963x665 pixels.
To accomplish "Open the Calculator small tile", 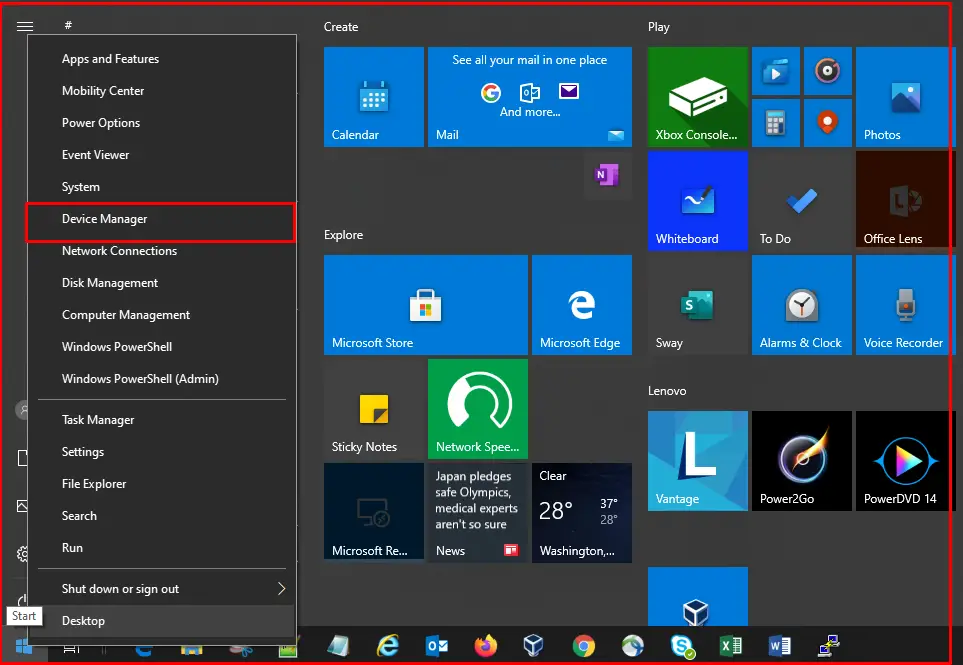I will [776, 123].
